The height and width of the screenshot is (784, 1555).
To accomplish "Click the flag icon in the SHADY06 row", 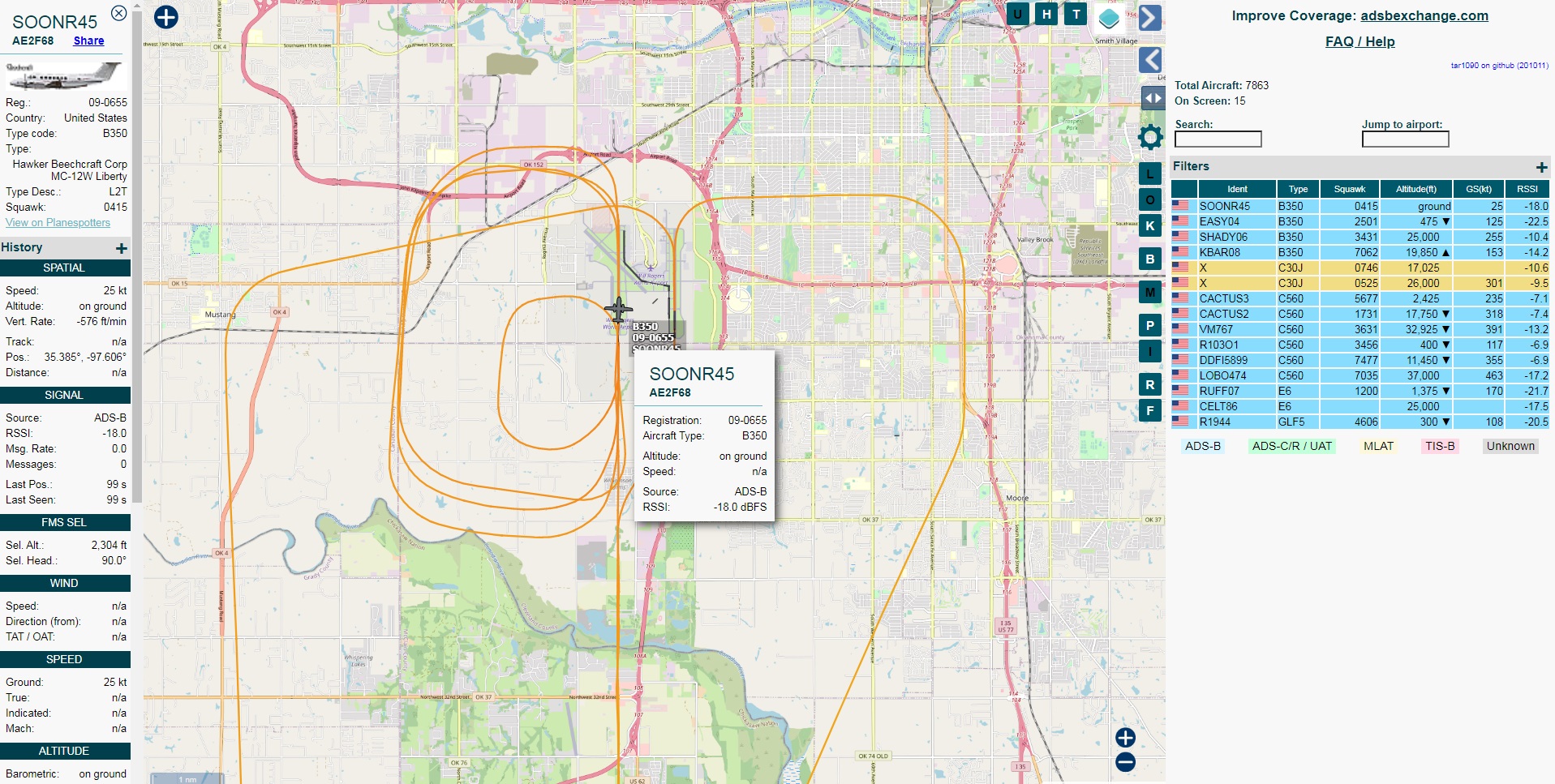I will pyautogui.click(x=1180, y=237).
